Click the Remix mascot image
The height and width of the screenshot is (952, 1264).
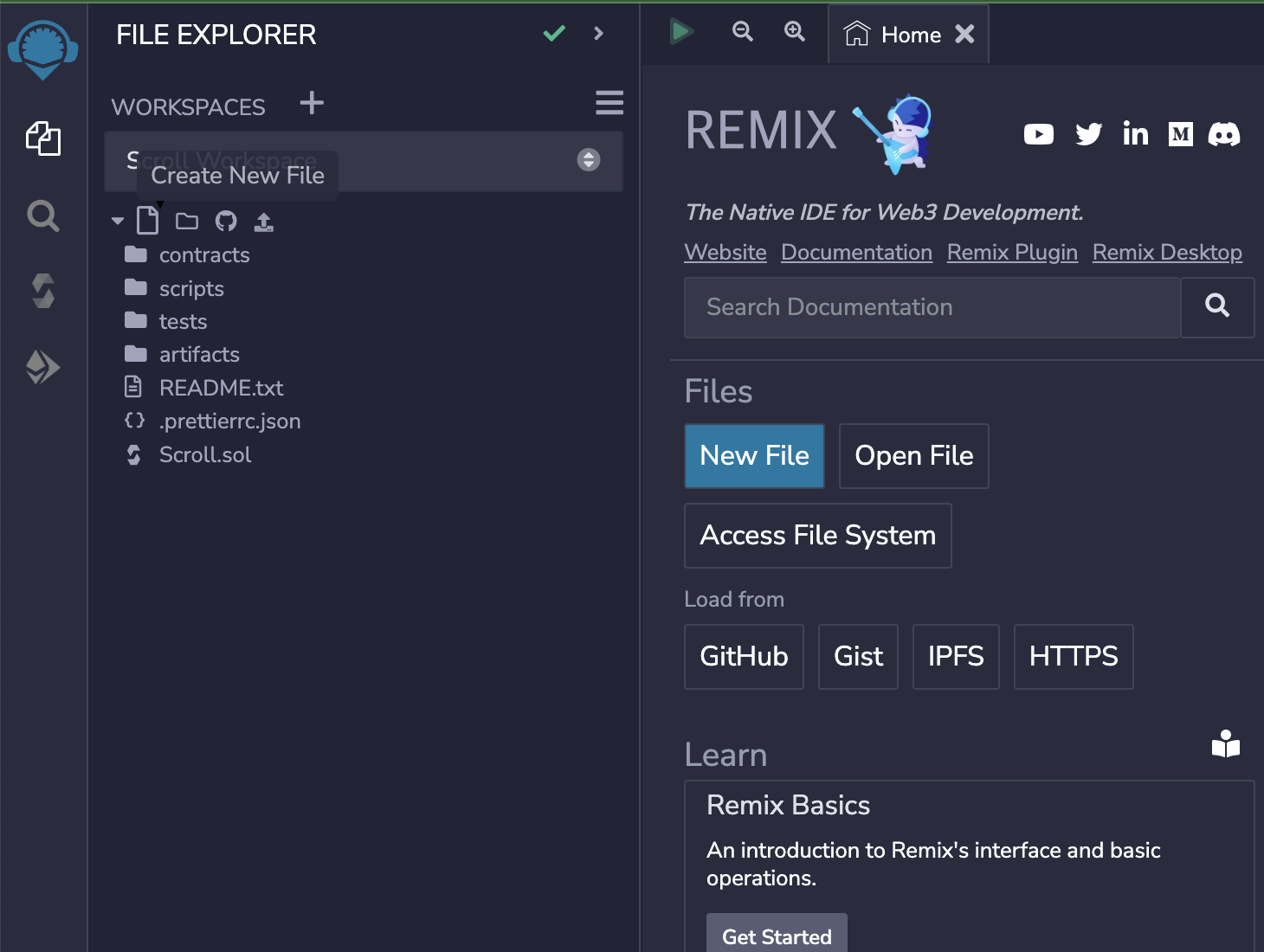tap(894, 132)
